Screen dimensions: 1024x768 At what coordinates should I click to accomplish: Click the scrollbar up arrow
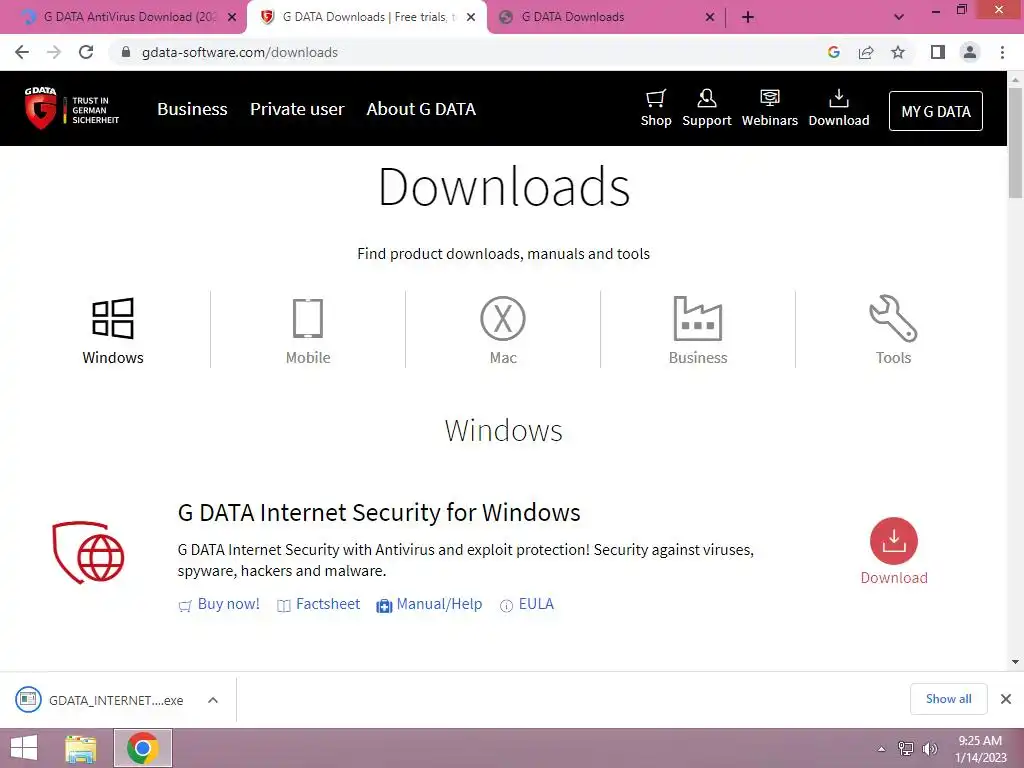pyautogui.click(x=1015, y=79)
